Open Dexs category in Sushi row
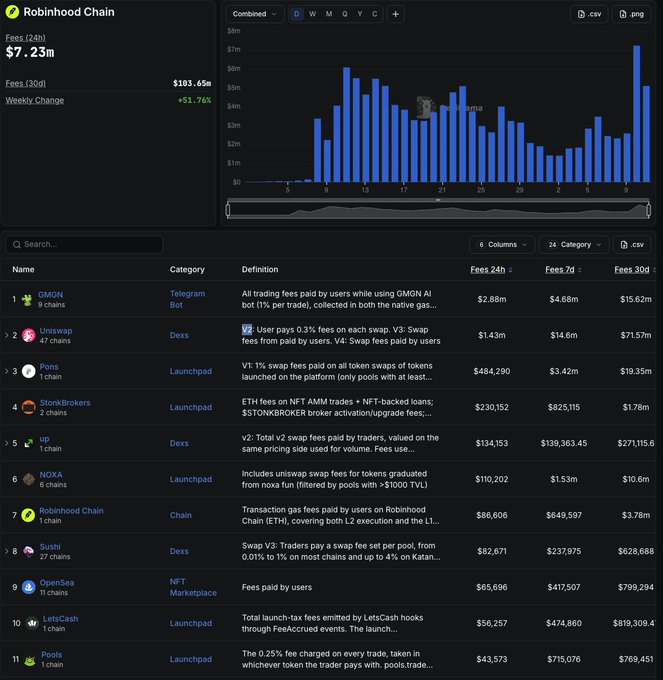 coord(179,551)
